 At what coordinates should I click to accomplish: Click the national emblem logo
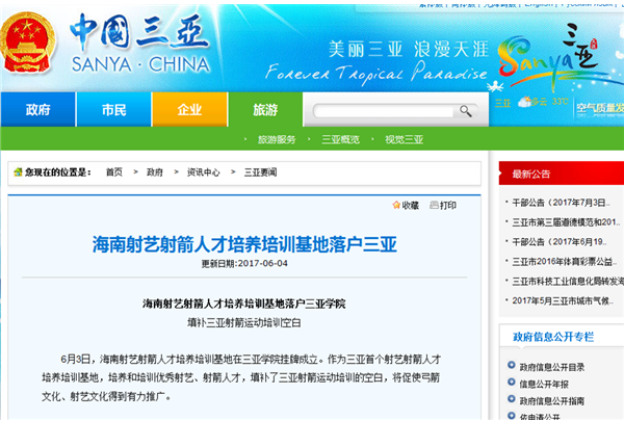pos(26,42)
